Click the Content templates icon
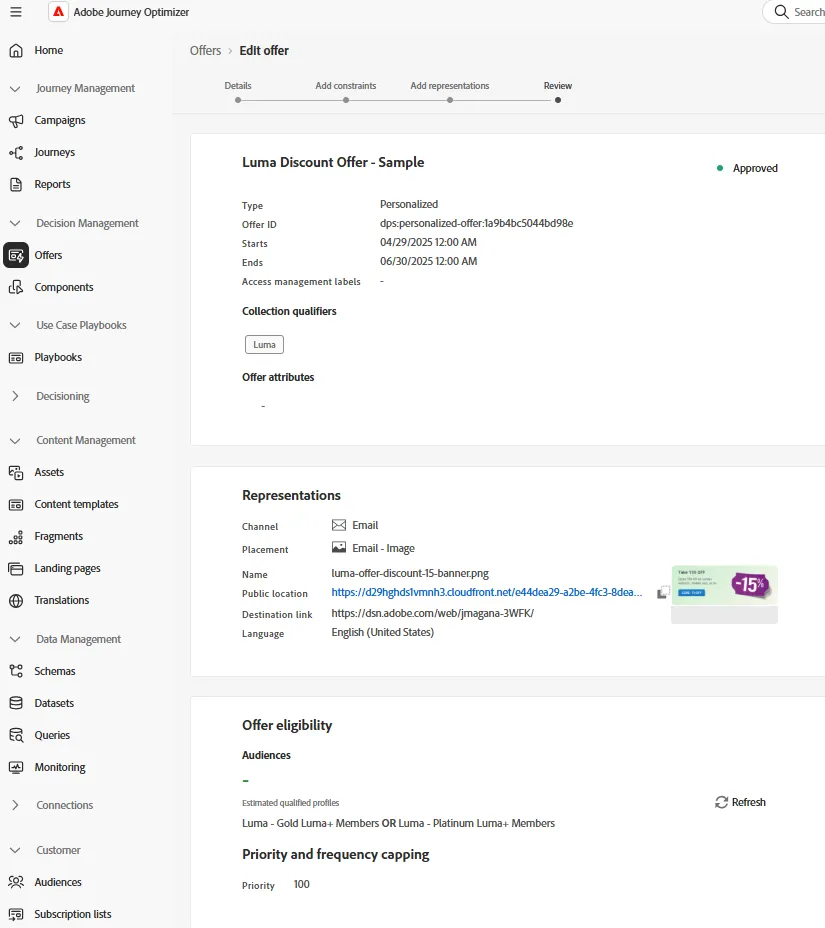825x928 pixels. click(16, 504)
